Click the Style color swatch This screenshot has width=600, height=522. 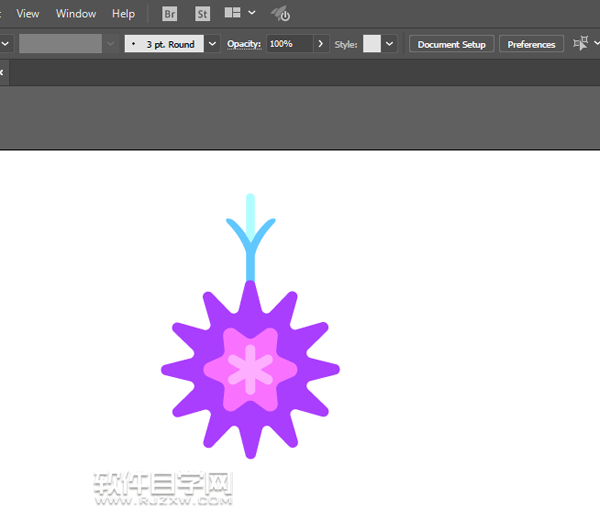372,44
